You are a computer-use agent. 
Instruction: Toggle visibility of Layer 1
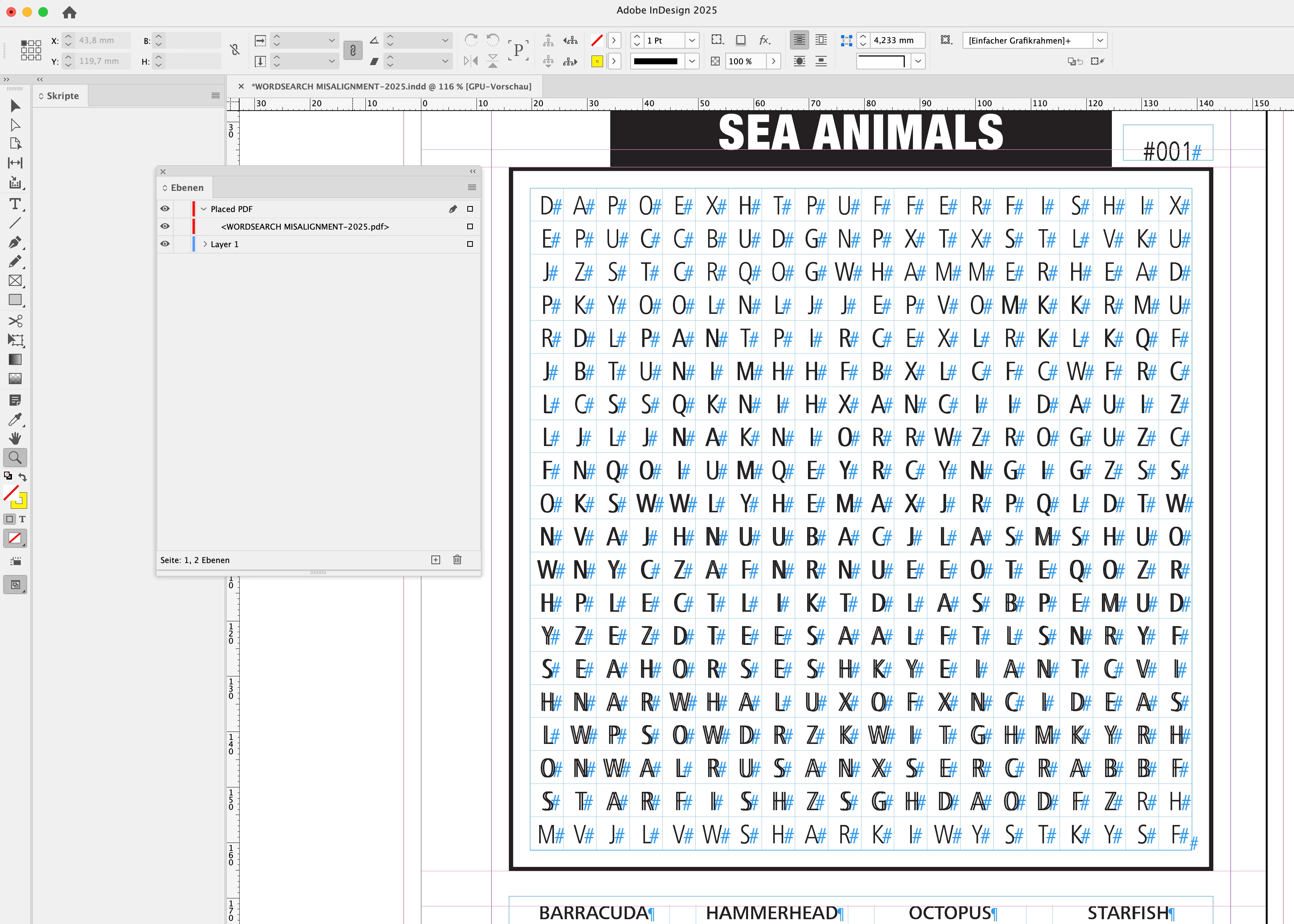point(165,244)
